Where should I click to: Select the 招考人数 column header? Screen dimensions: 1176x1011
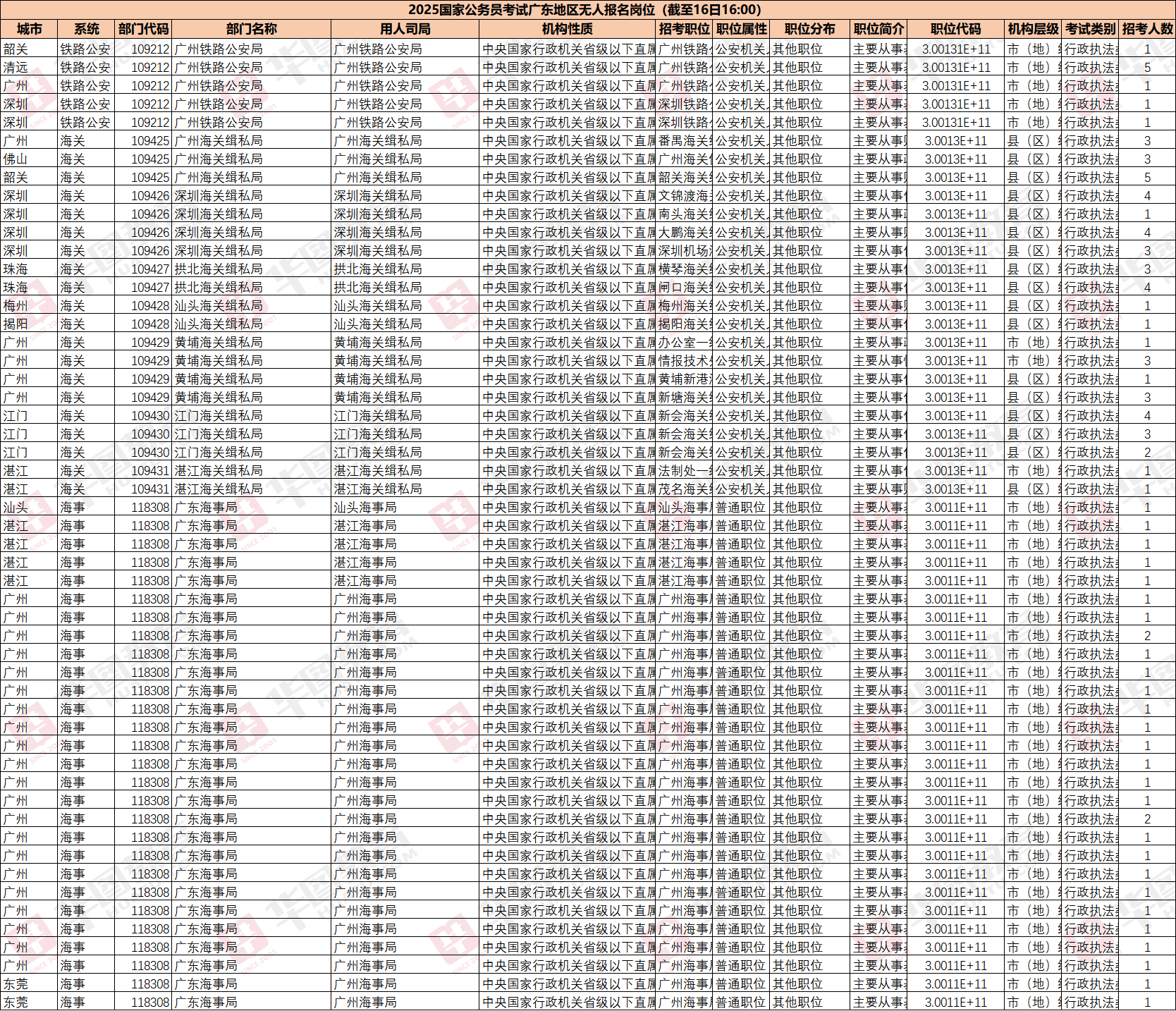click(1147, 29)
